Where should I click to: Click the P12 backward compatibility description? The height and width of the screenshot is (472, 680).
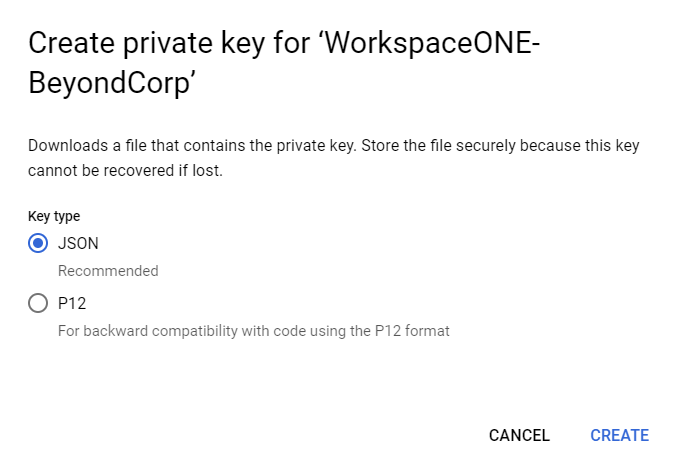(253, 331)
